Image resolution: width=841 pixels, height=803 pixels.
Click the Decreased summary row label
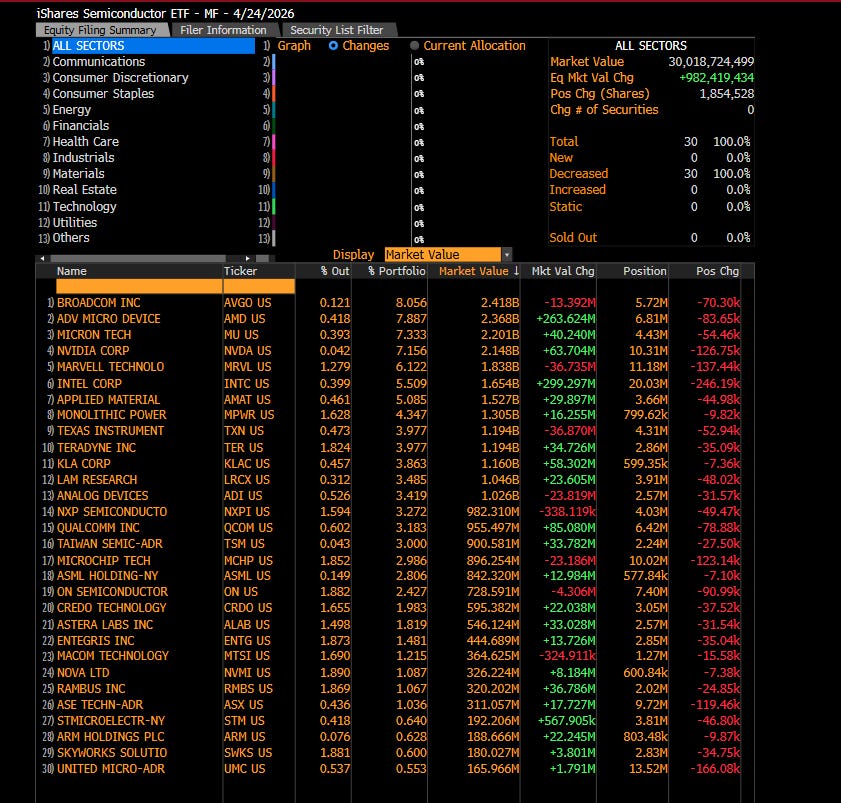pyautogui.click(x=579, y=174)
